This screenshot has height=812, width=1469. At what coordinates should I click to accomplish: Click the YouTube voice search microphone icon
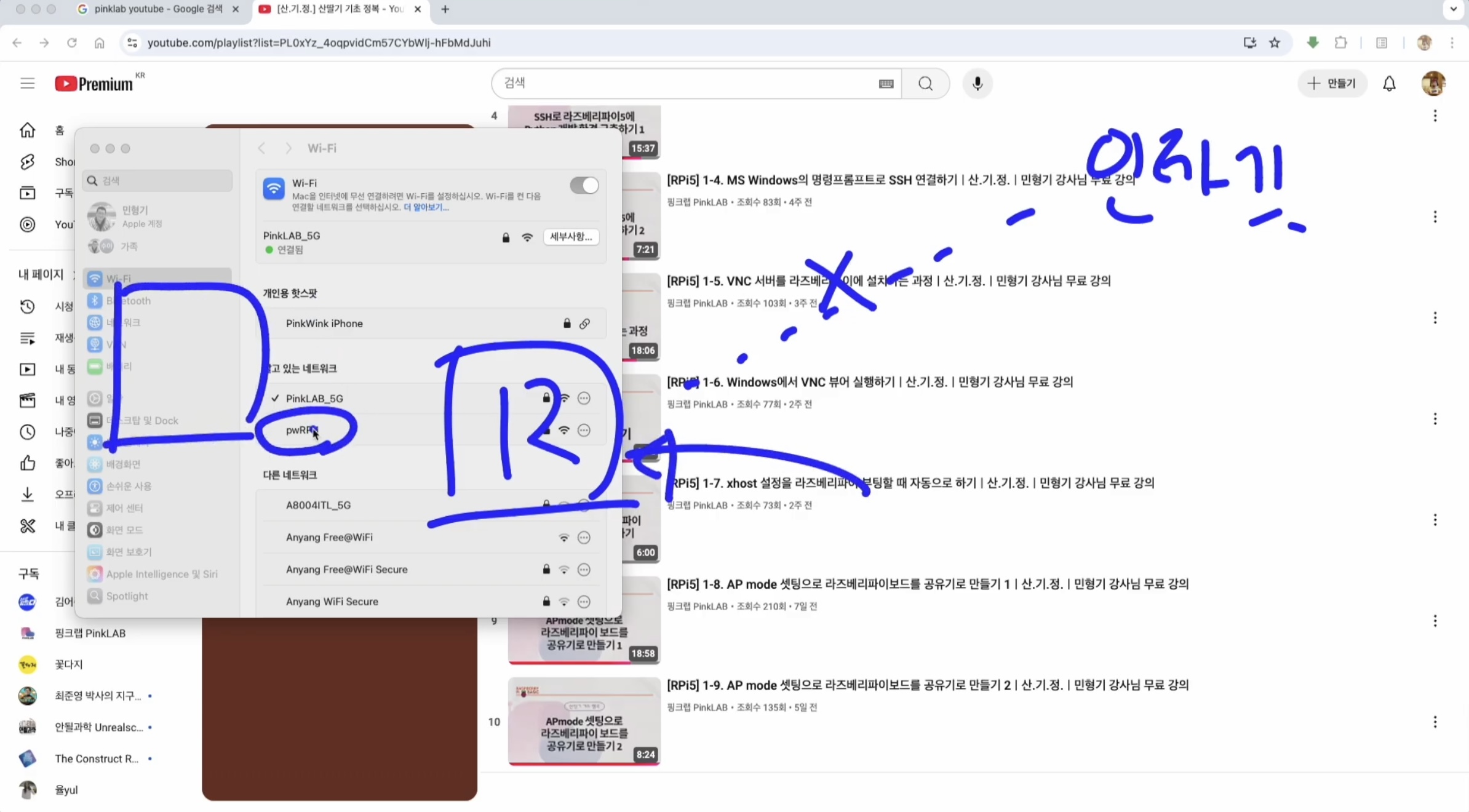[977, 83]
